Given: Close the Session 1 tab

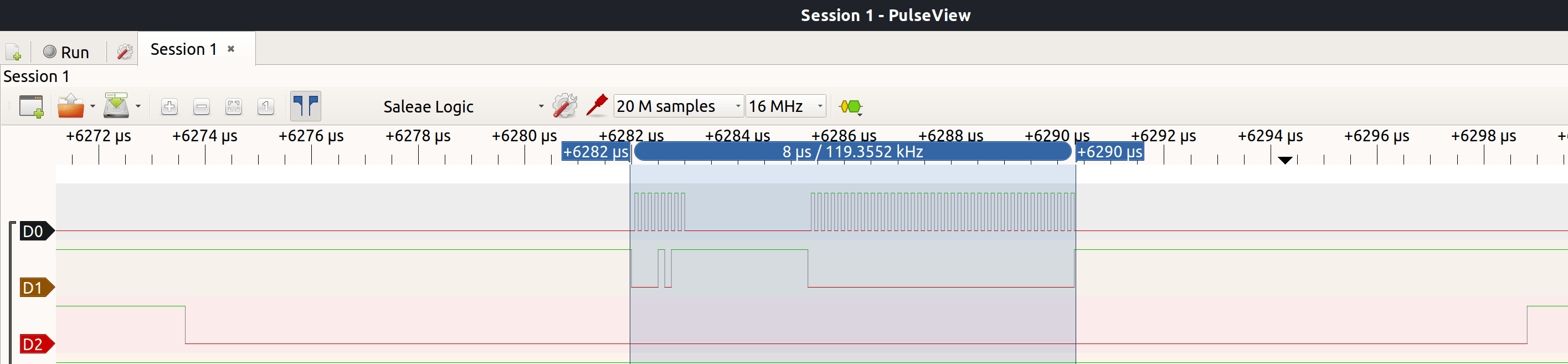Looking at the screenshot, I should click(x=230, y=48).
